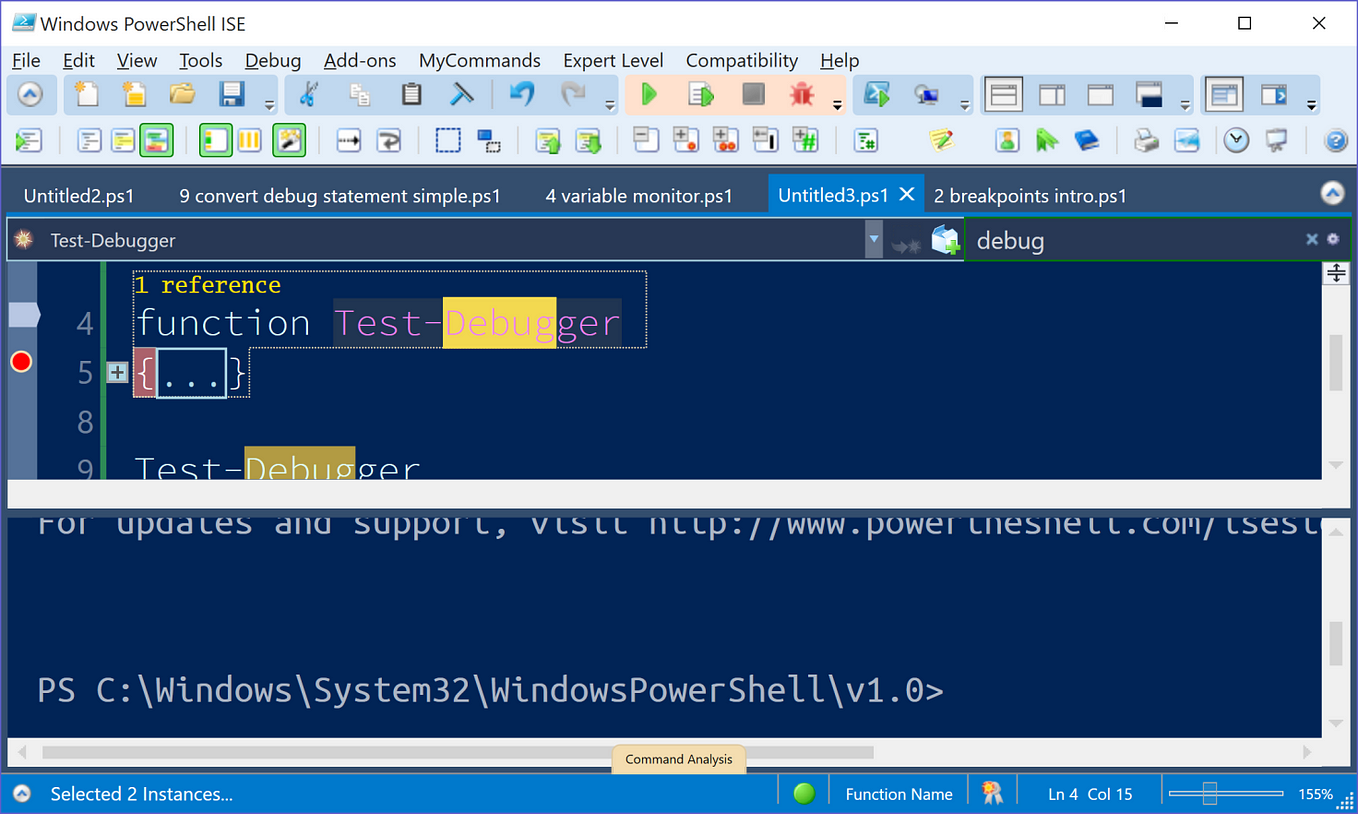Expand the collapsed function body on line 5
The image size is (1358, 814).
coord(117,371)
